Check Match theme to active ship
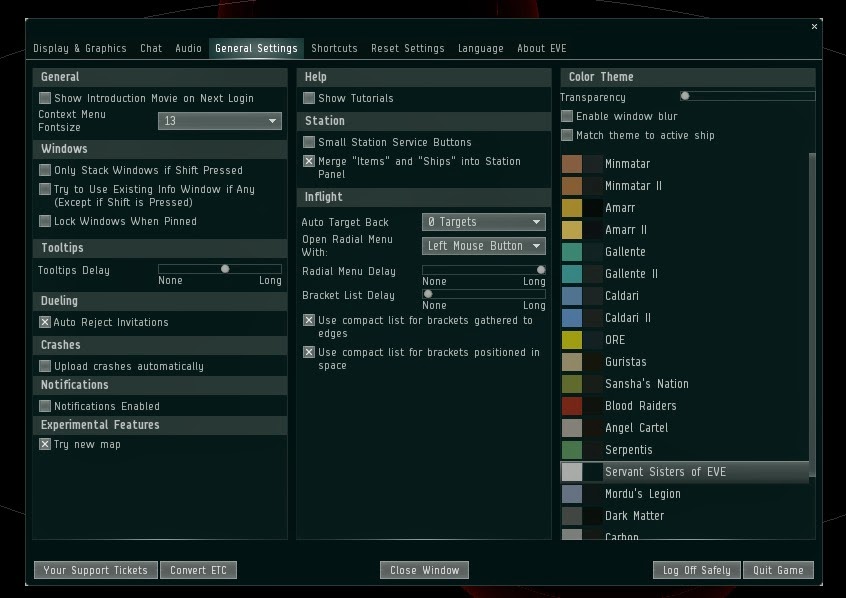Screen dimensions: 846x598 click(x=567, y=135)
